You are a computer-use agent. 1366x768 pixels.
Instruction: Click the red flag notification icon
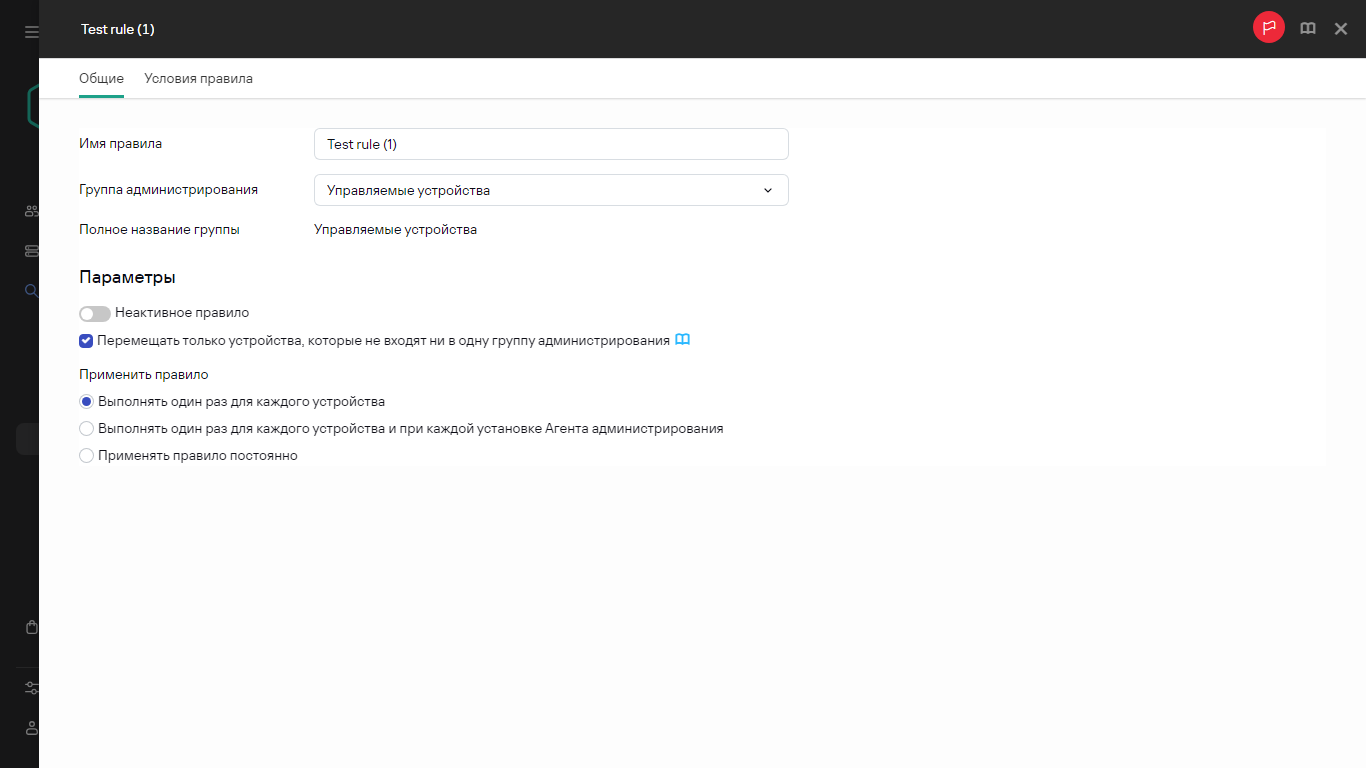tap(1268, 28)
